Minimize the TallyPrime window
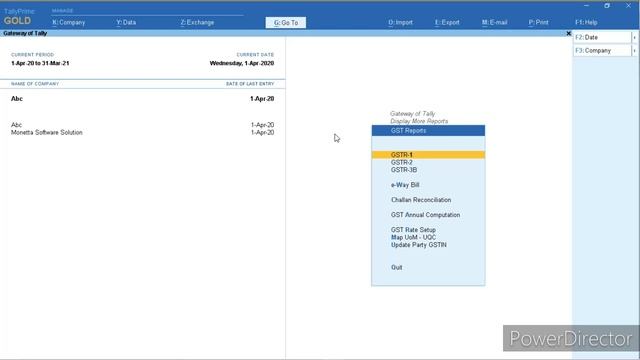The image size is (640, 360). pyautogui.click(x=587, y=6)
